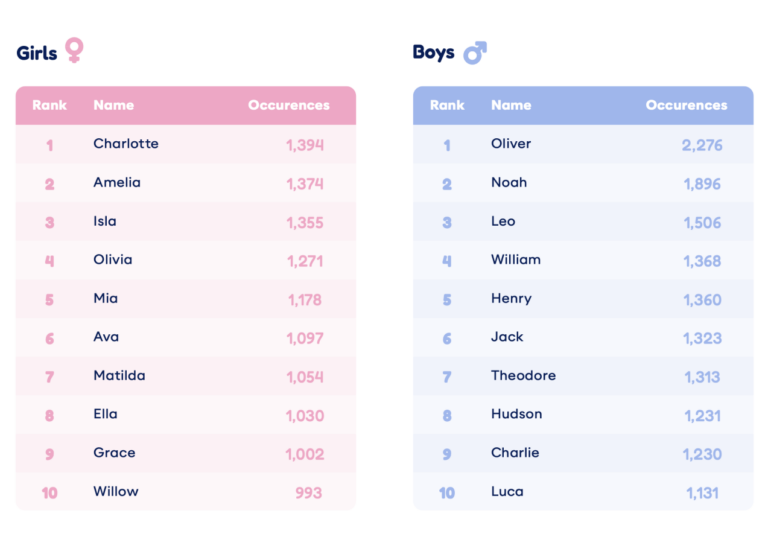Select the girls table Name column header
Image resolution: width=768 pixels, height=557 pixels.
coord(113,105)
